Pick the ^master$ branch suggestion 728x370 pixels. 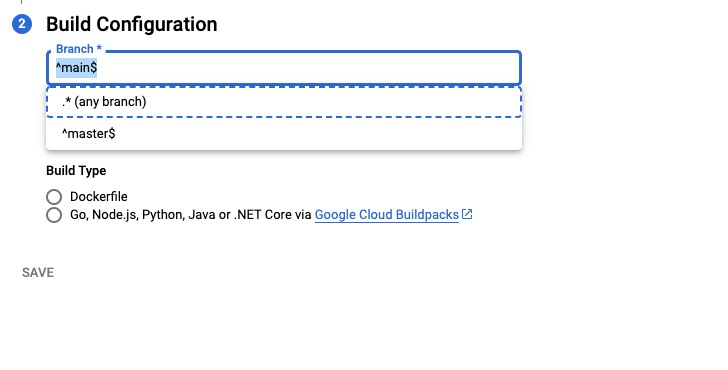[284, 134]
